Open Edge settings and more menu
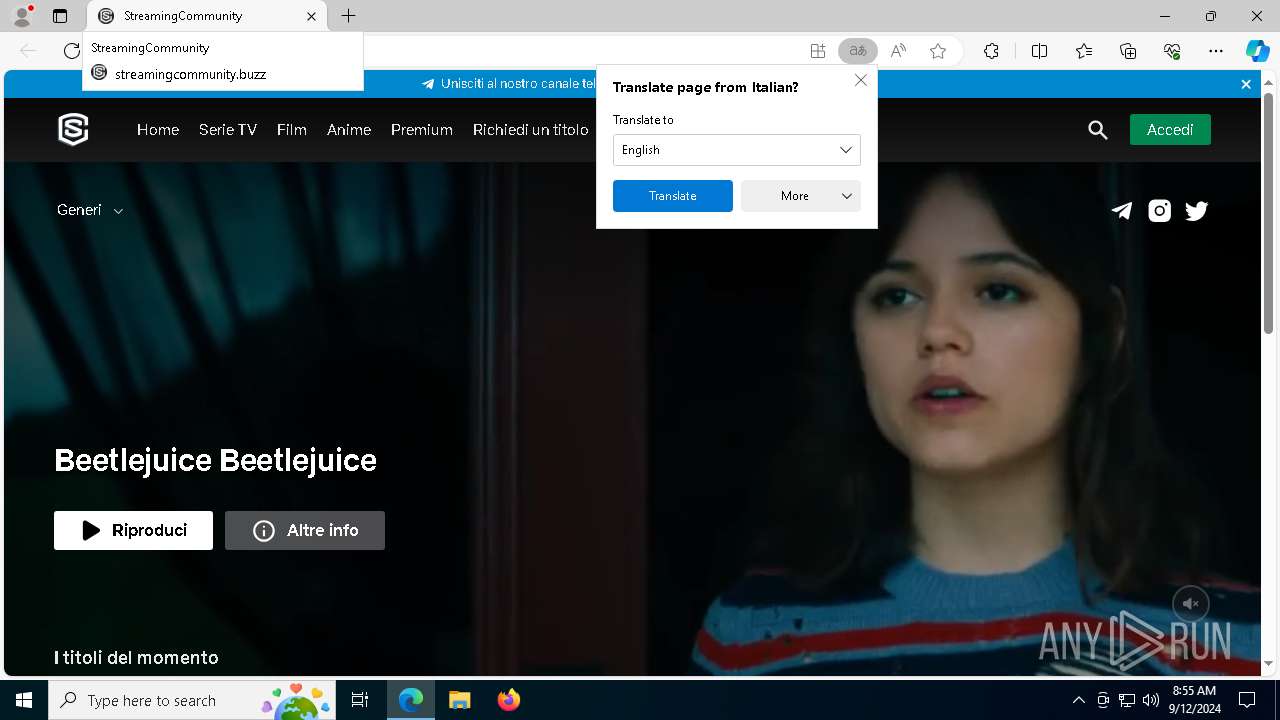 click(x=1216, y=51)
